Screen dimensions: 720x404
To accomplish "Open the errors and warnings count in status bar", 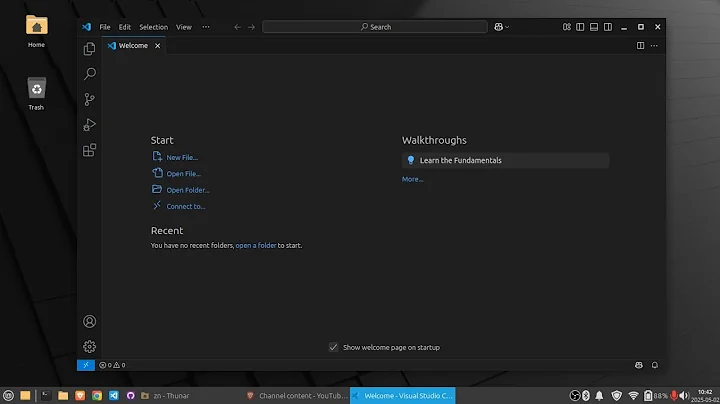I will [112, 365].
